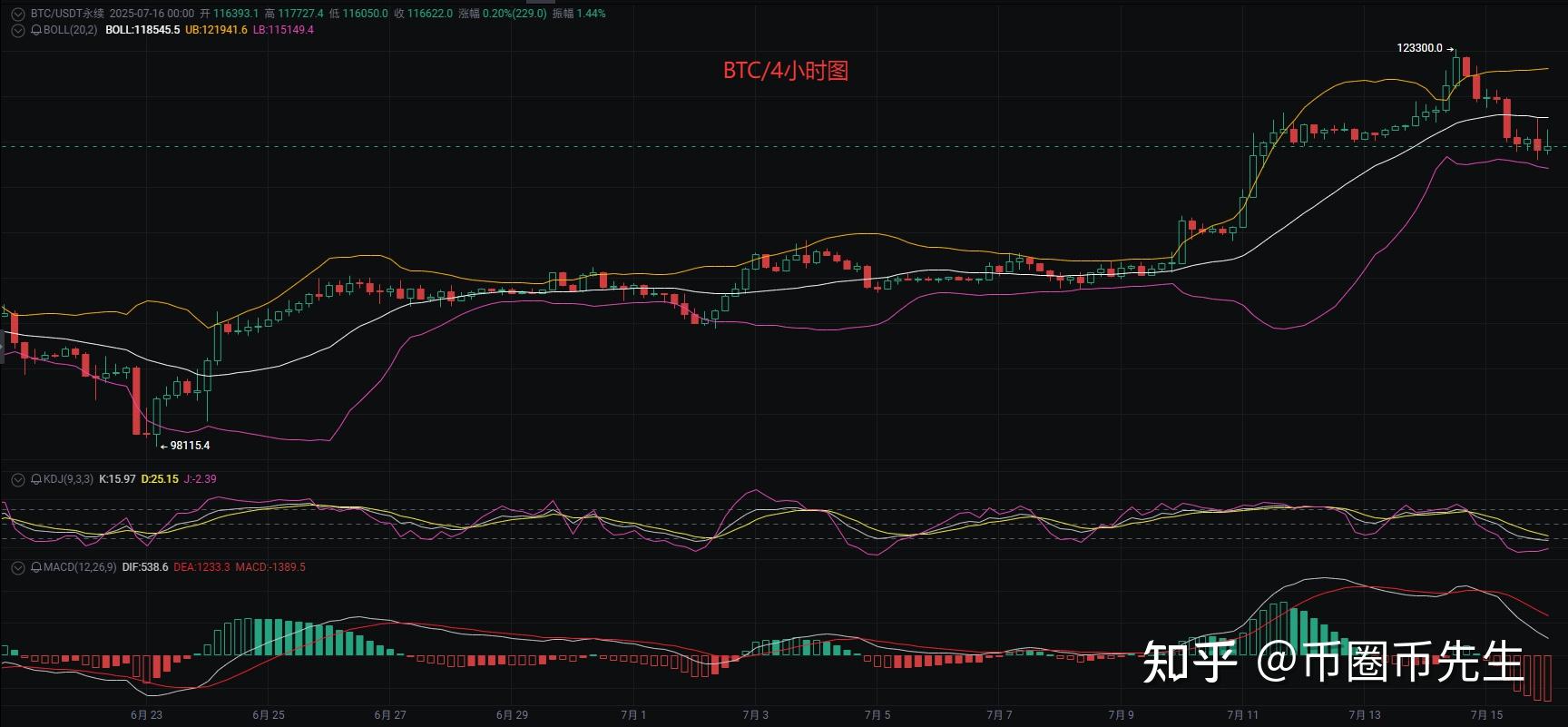Collapse the MACD indicator panel chevron
Viewport: 1568px width, 727px height.
pos(17,567)
